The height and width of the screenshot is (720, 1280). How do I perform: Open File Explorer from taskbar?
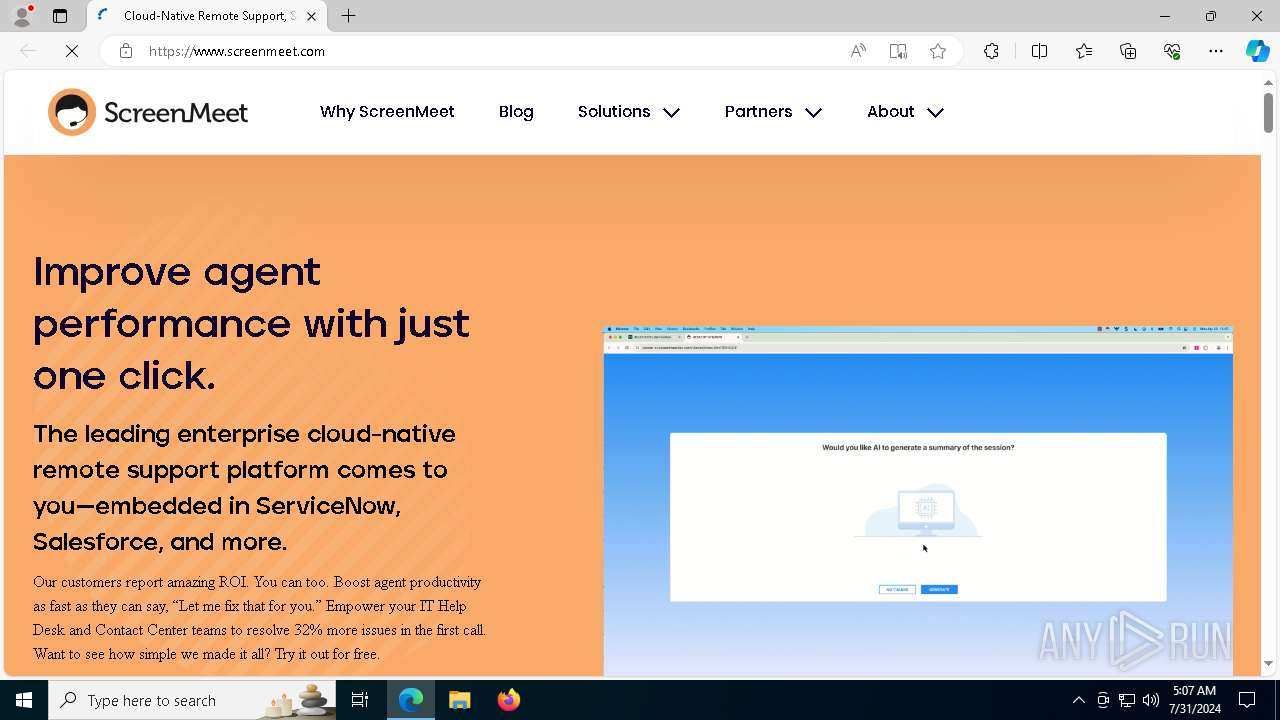coord(460,700)
